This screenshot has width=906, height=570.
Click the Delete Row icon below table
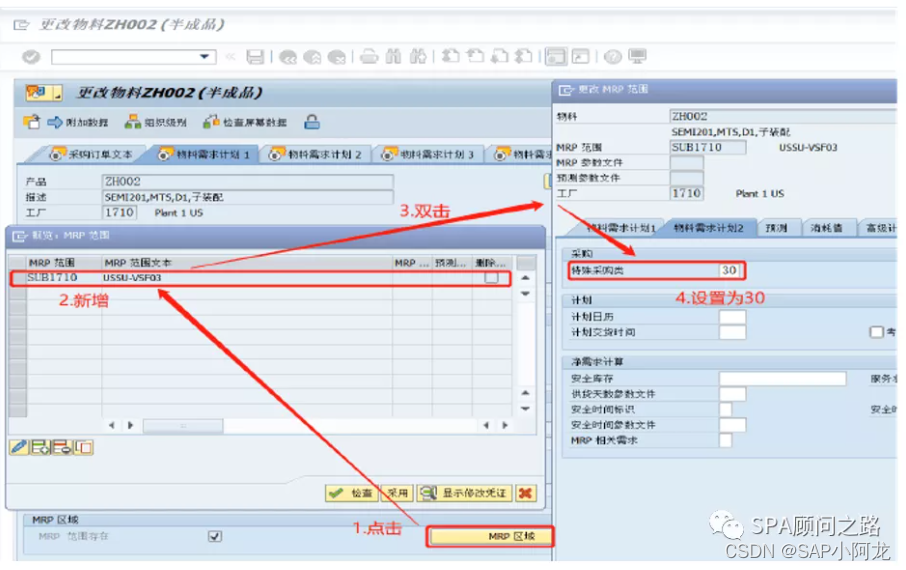[x=62, y=447]
